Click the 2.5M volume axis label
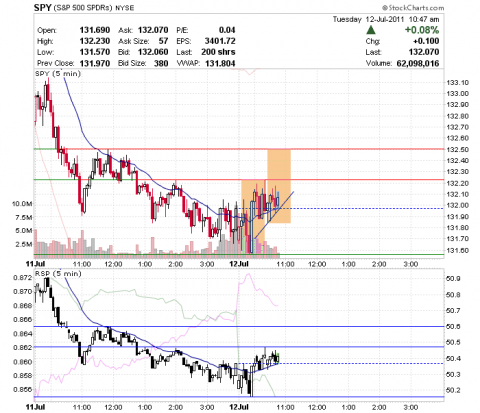Viewport: 480px width, 413px height. click(x=24, y=244)
